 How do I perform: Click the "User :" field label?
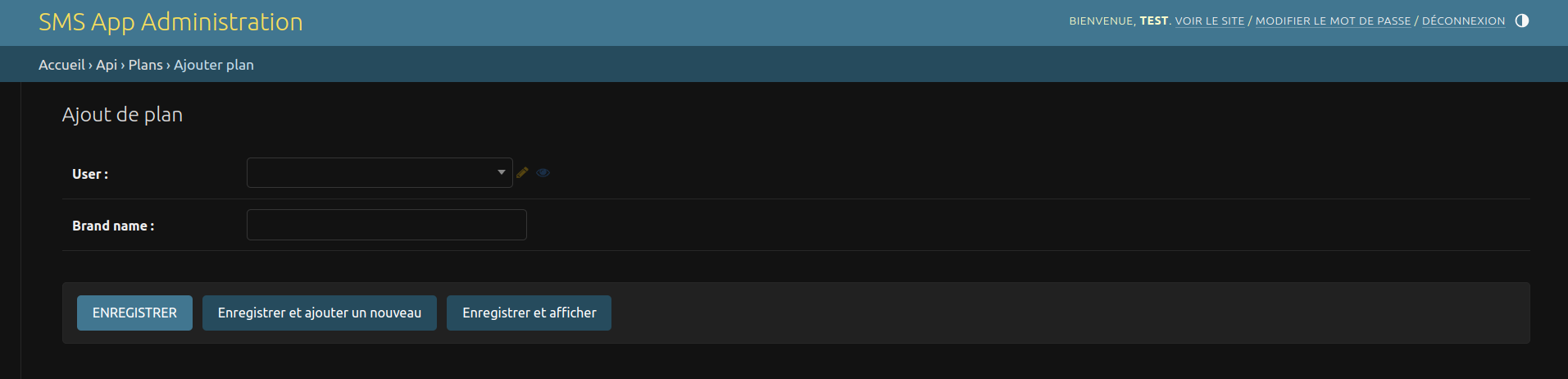point(90,174)
